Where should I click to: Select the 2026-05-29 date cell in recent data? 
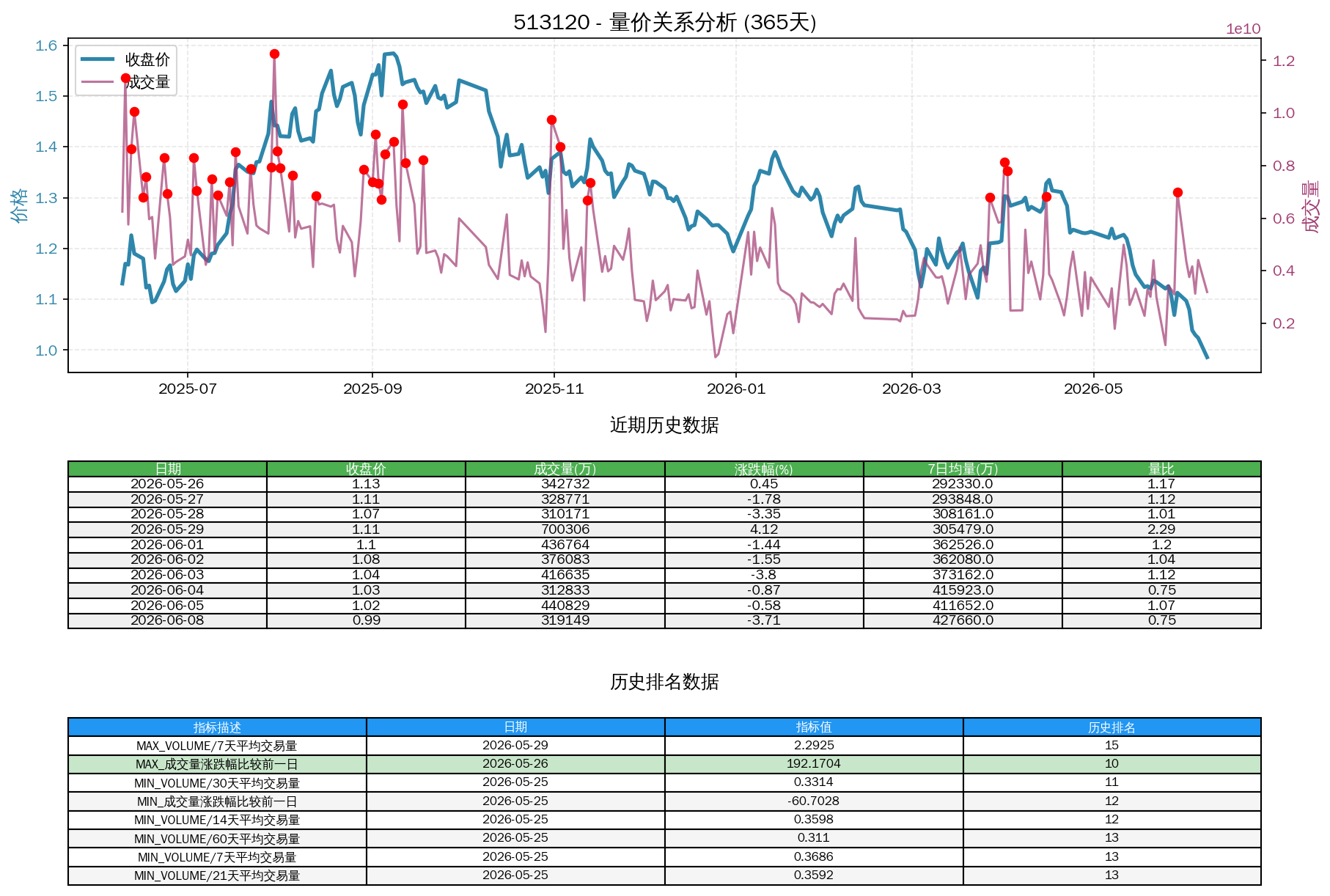pos(168,529)
